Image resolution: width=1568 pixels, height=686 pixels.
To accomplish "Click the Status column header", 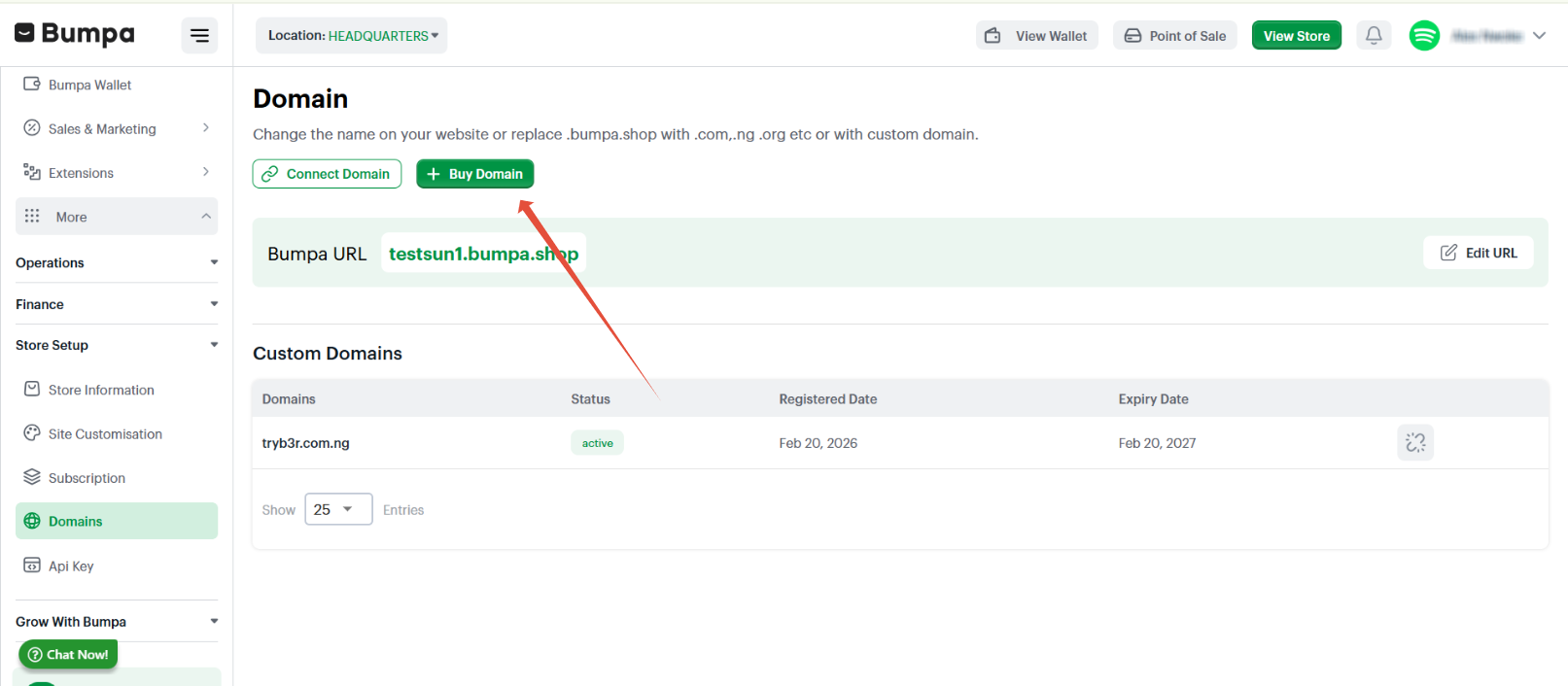I will (x=590, y=399).
